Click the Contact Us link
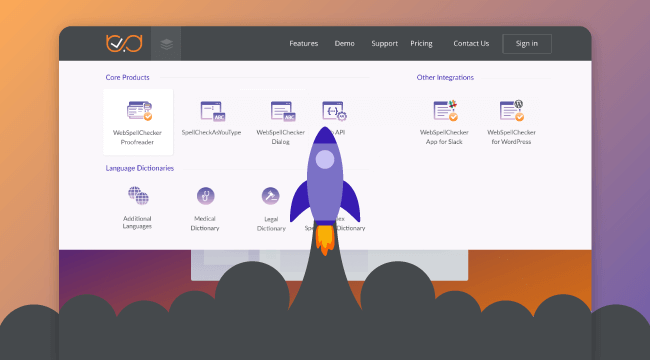The height and width of the screenshot is (360, 650). [x=471, y=44]
